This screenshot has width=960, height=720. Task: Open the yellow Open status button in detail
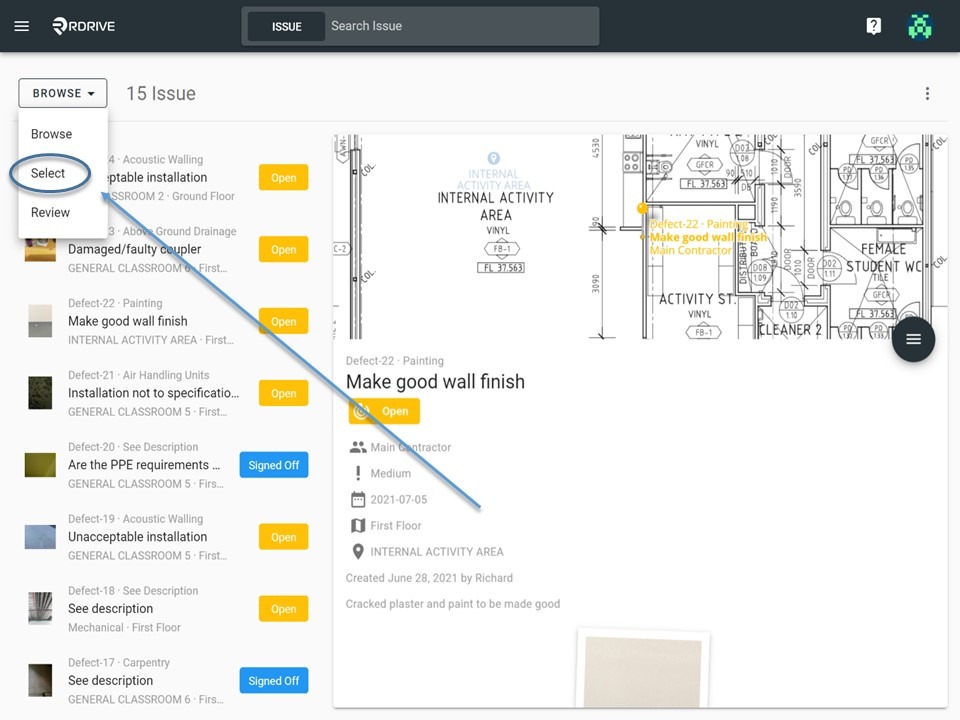pyautogui.click(x=384, y=411)
